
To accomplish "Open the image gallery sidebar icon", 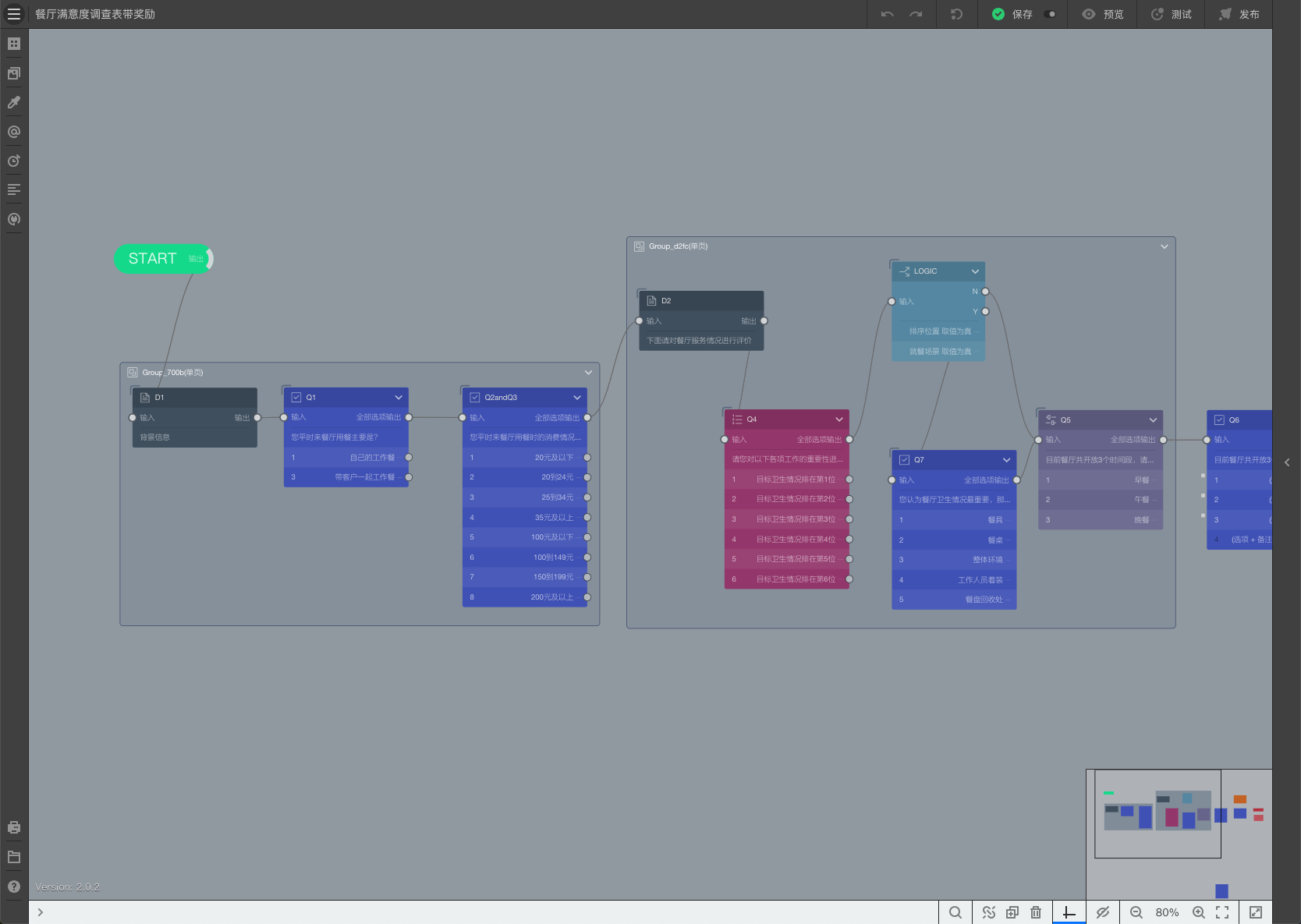I will 14,73.
